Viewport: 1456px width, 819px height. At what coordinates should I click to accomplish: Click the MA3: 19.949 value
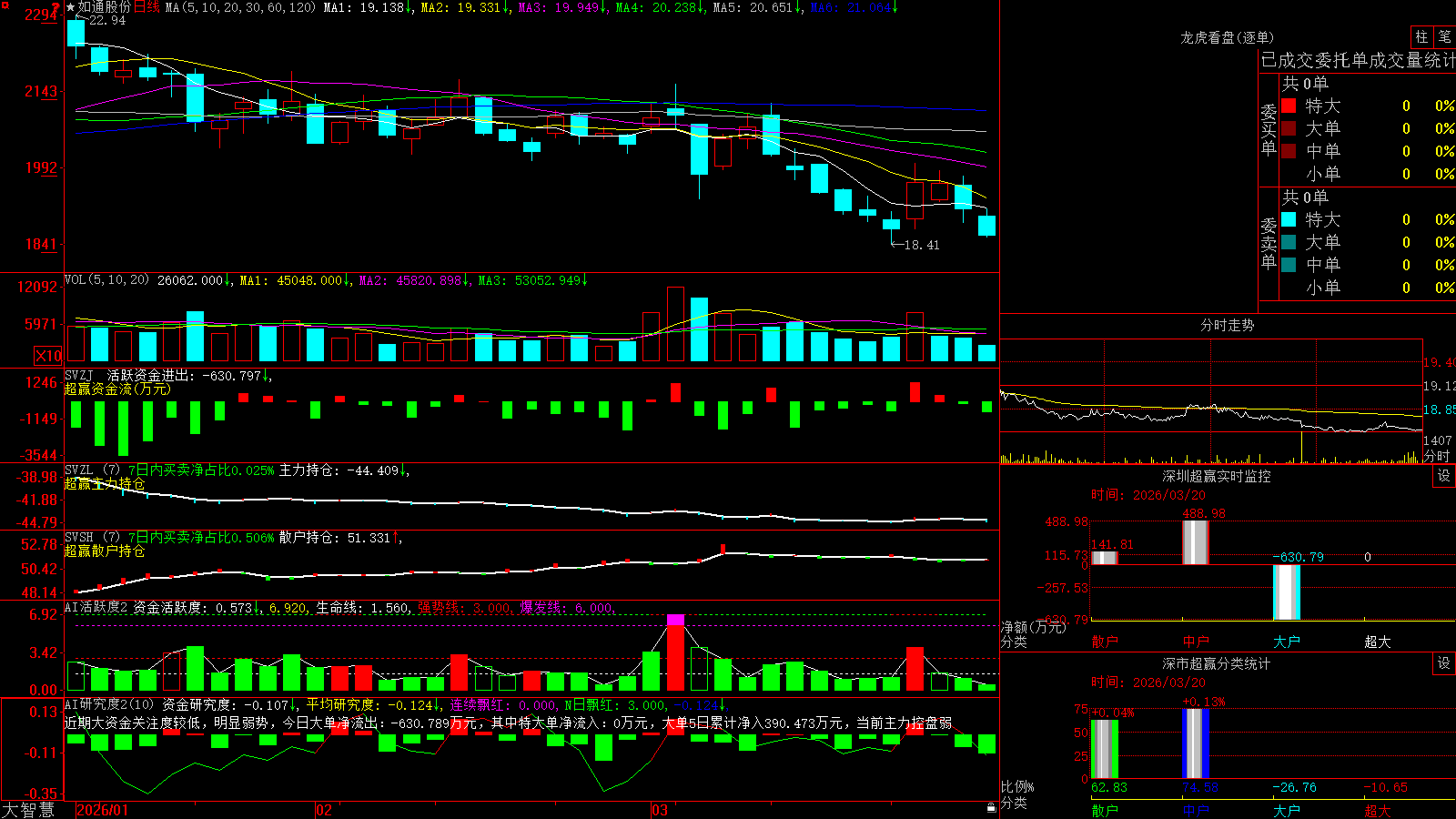click(x=563, y=7)
